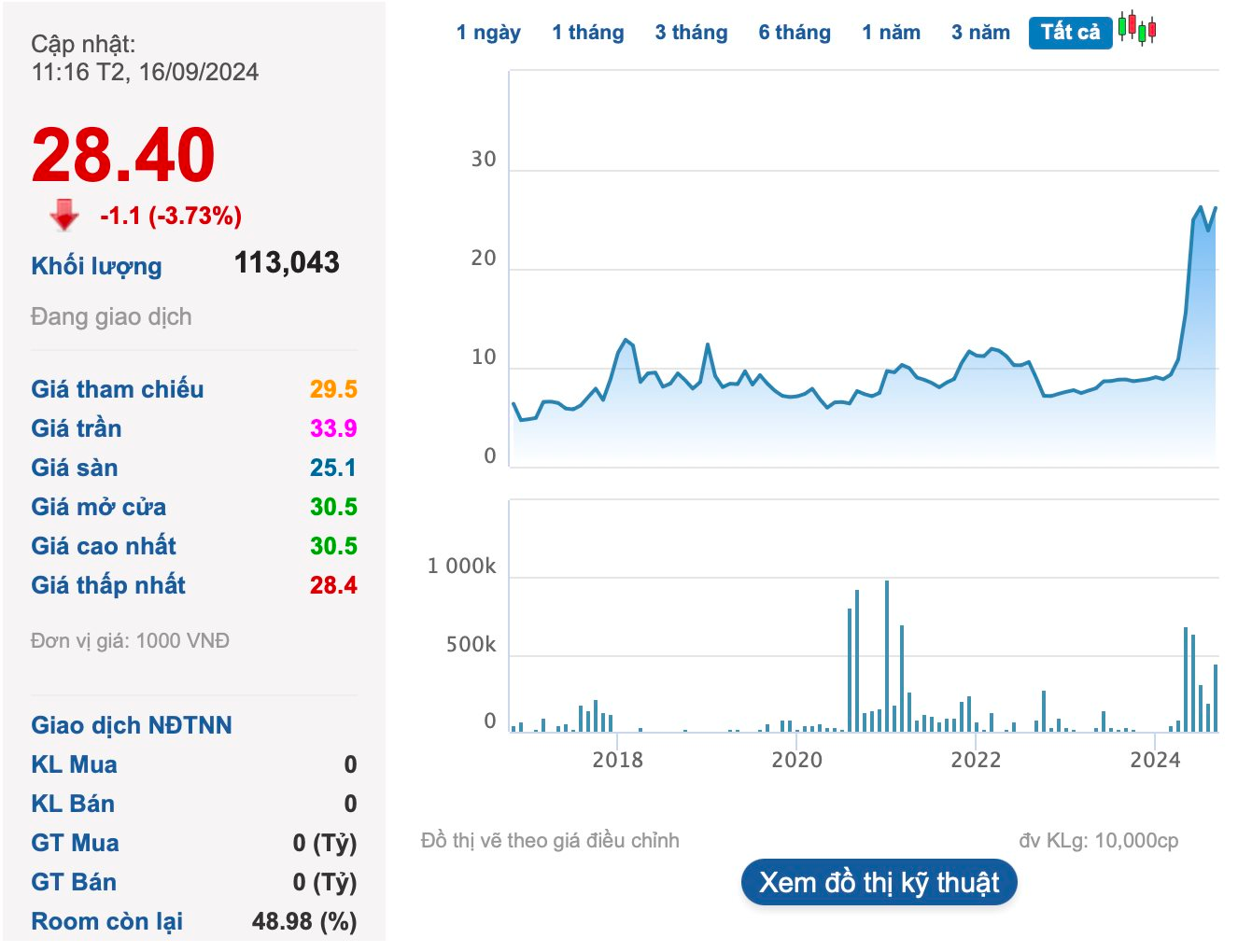Click the 2018 label on chart axis

[617, 760]
